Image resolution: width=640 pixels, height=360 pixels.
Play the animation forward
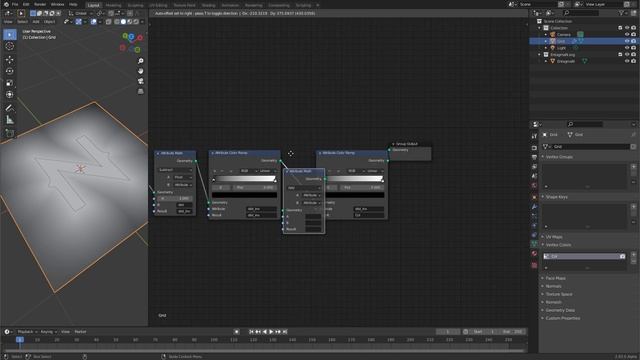coord(271,332)
